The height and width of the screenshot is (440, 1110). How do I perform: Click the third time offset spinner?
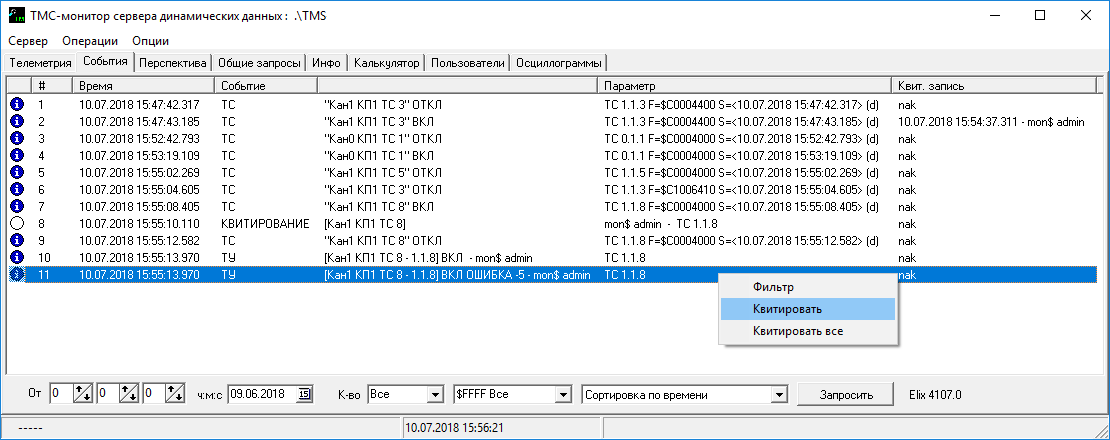(175, 394)
